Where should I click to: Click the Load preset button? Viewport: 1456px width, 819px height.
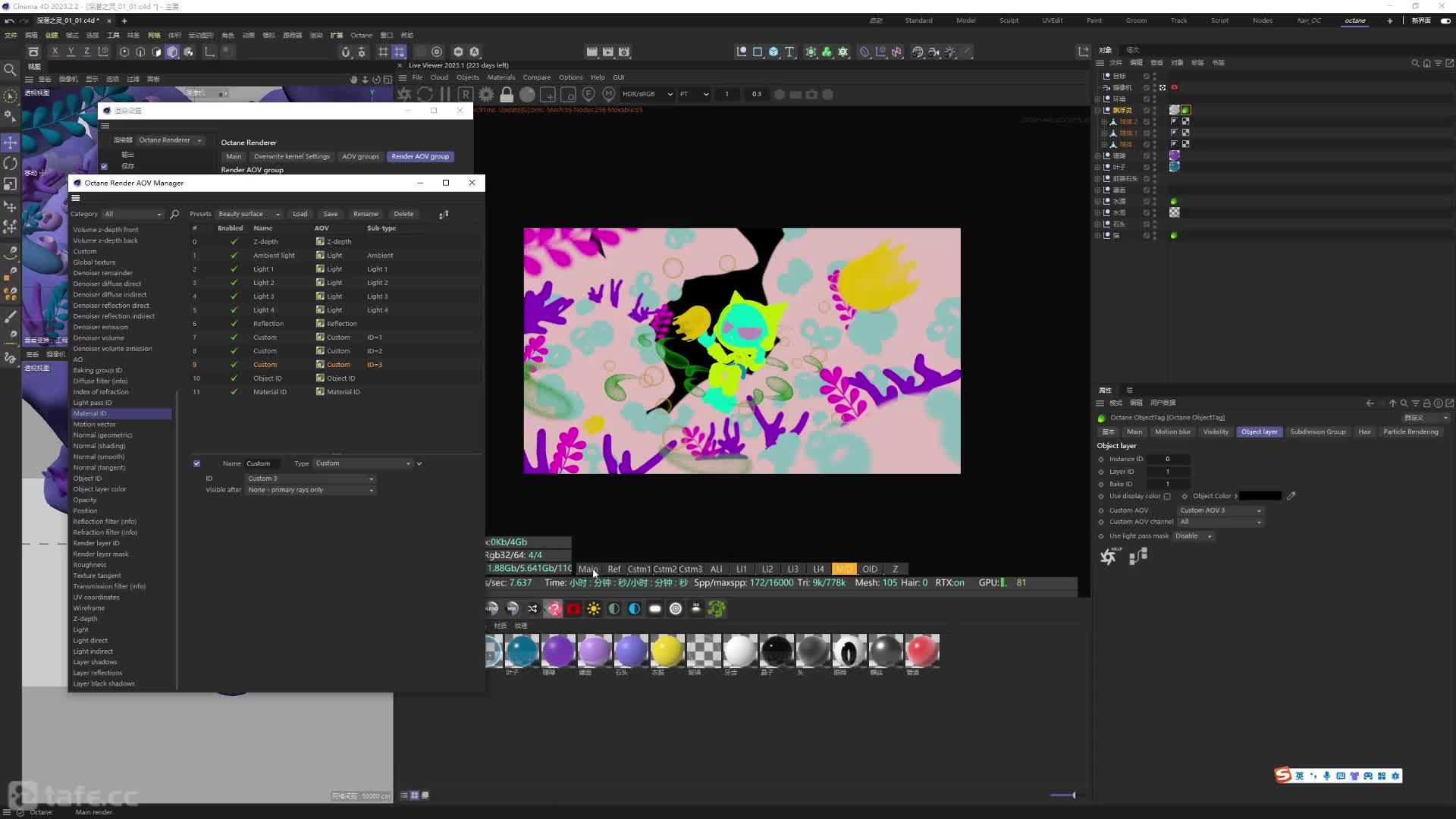(300, 214)
